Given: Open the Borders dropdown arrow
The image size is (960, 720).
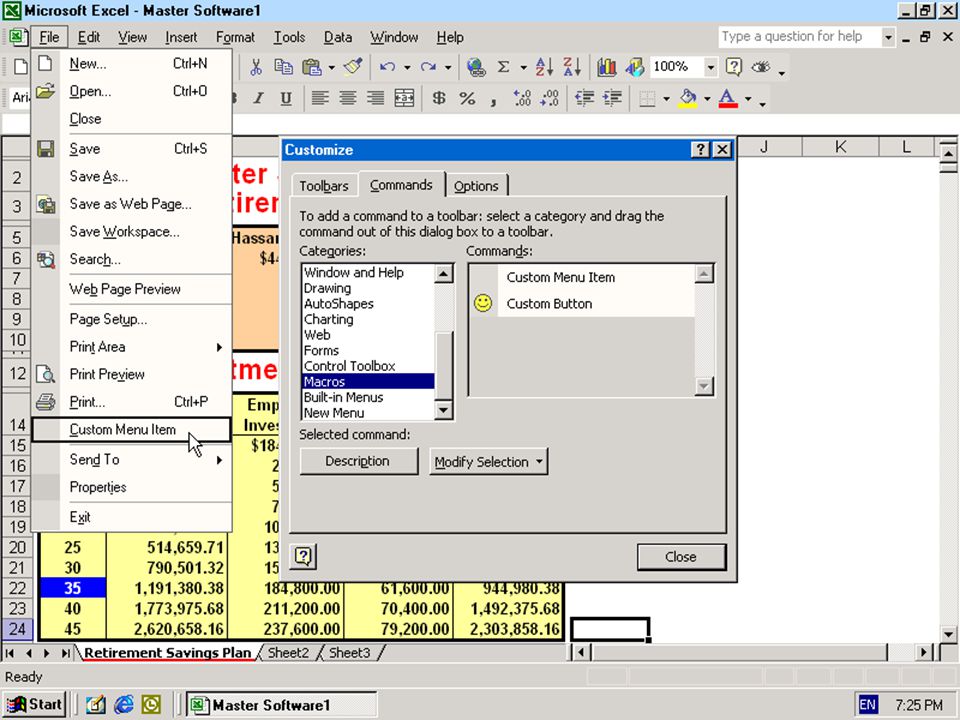Looking at the screenshot, I should (666, 99).
